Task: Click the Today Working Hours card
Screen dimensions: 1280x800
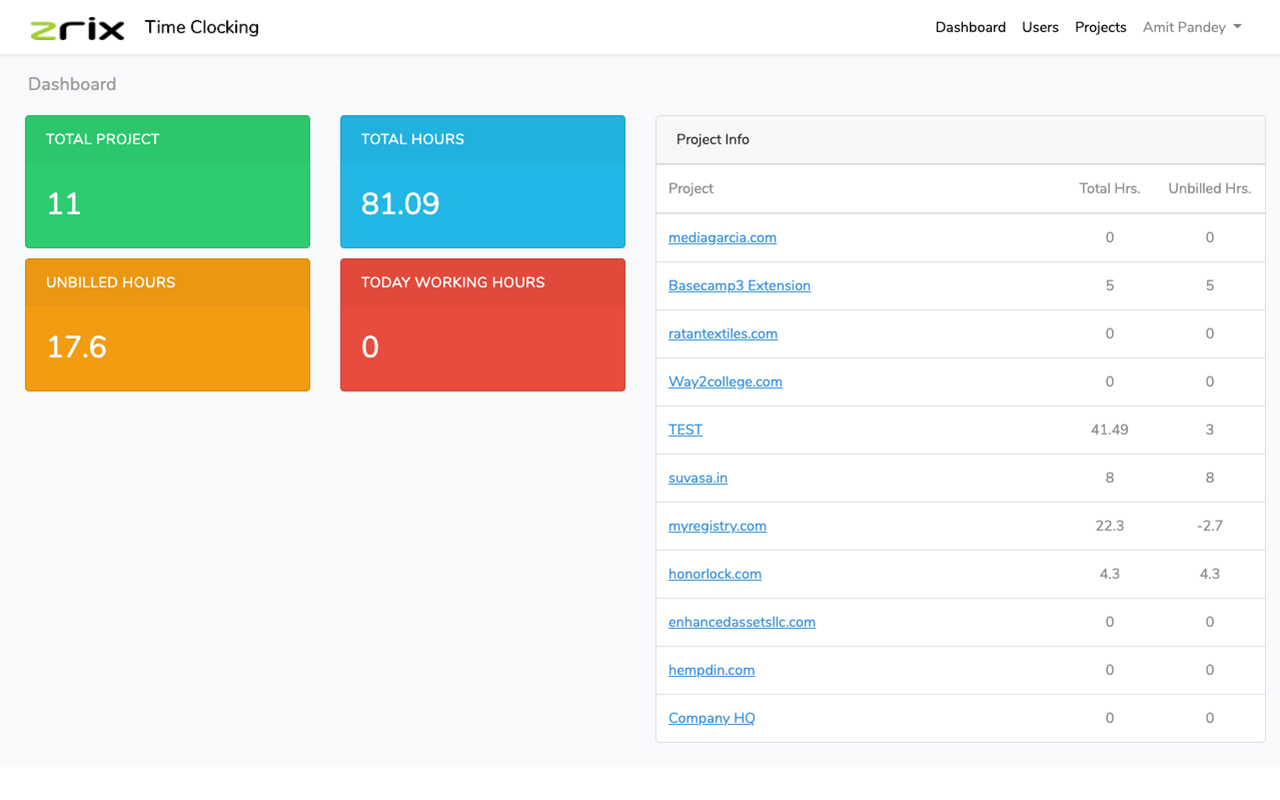Action: point(482,324)
